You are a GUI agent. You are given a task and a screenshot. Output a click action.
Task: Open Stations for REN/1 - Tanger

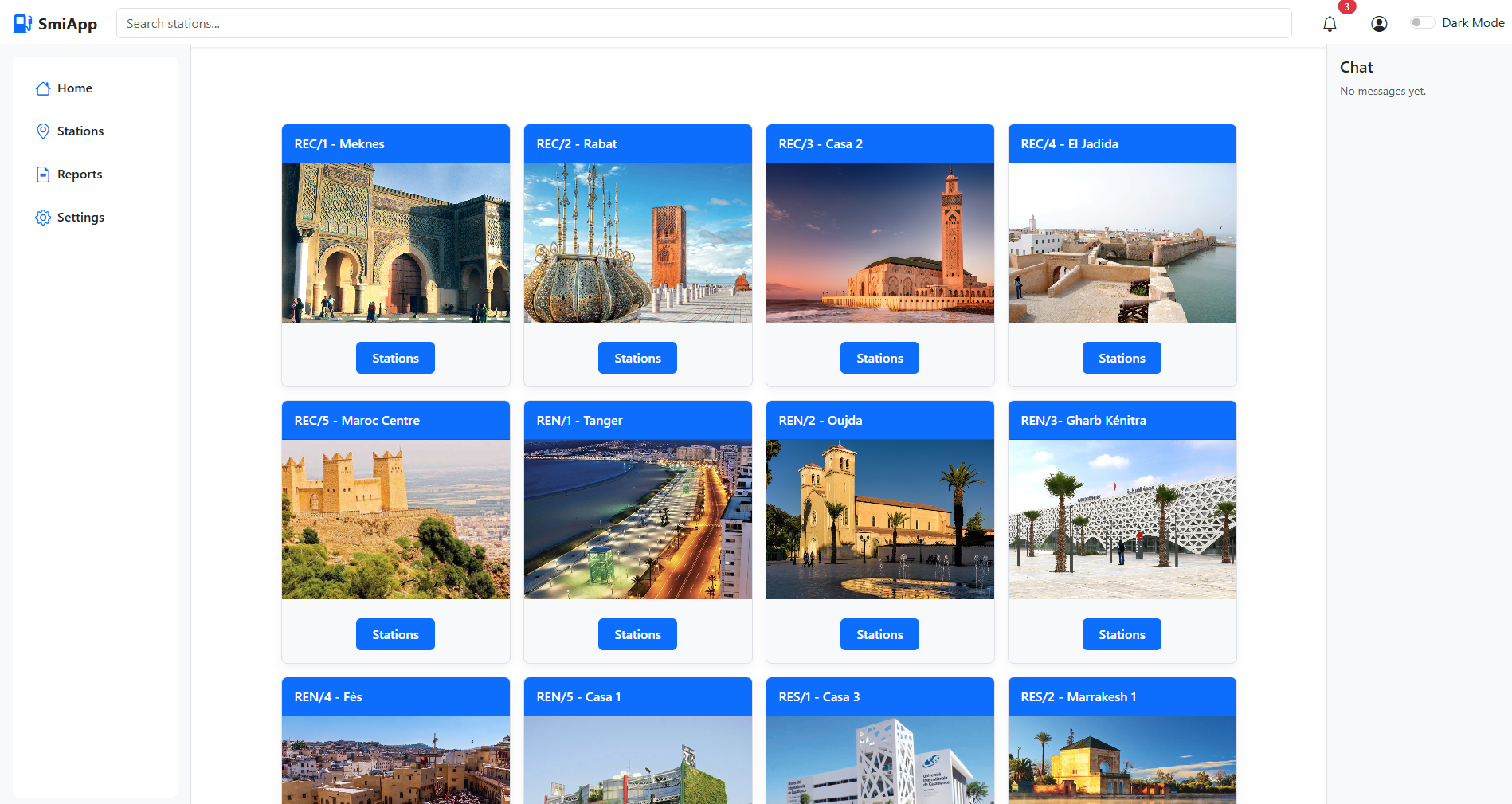(x=637, y=634)
